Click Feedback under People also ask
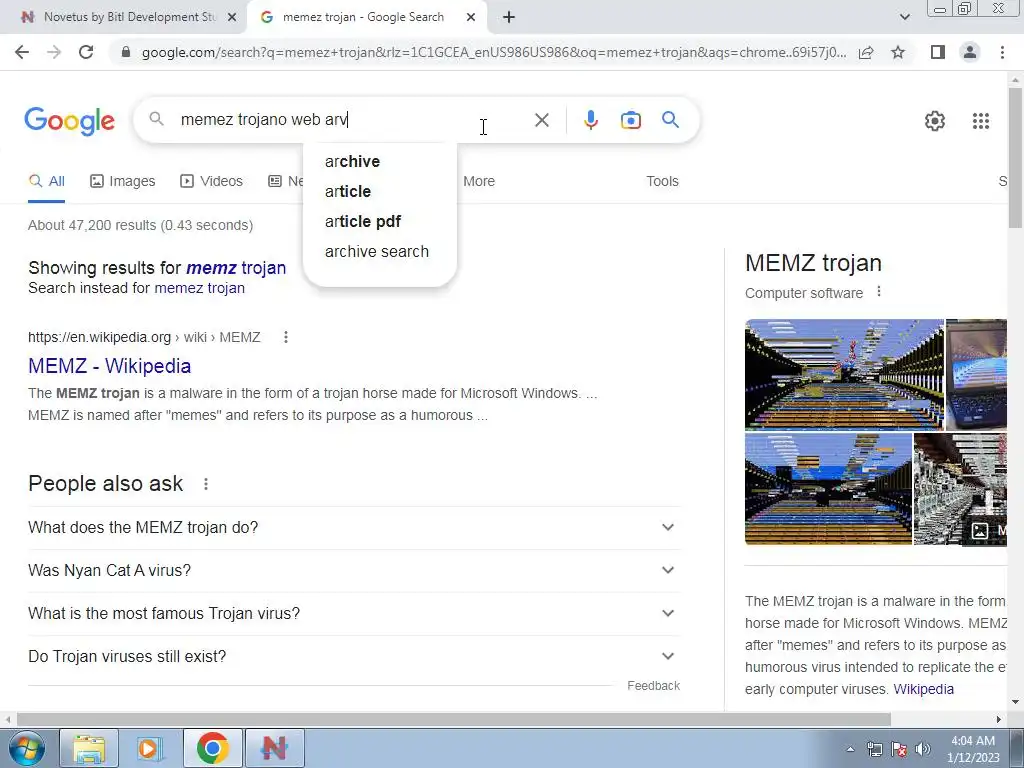The image size is (1024, 768). 654,686
